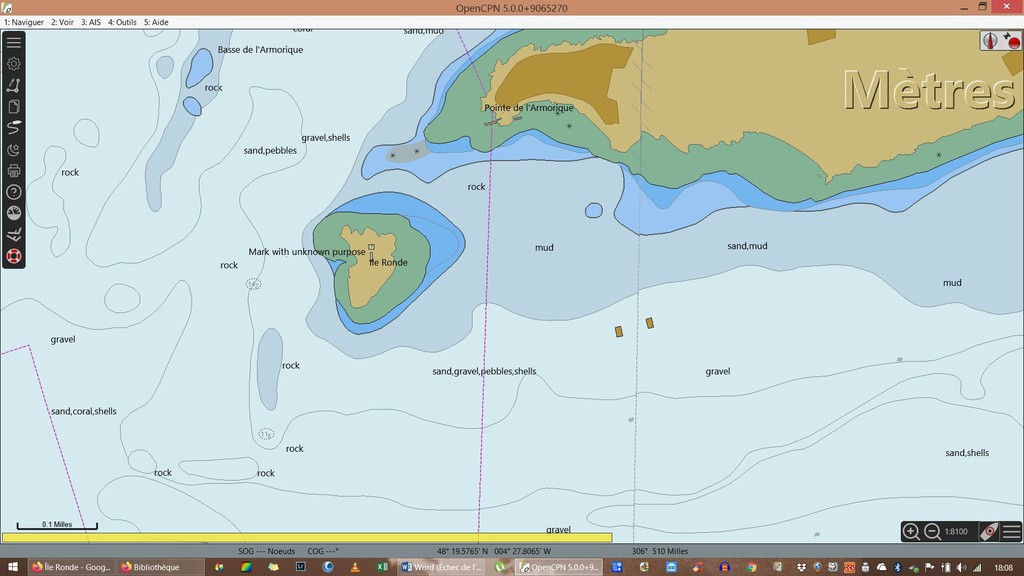Click the plugin icon below the dashboard gauge
Viewport: 1024px width, 576px height.
click(x=14, y=235)
